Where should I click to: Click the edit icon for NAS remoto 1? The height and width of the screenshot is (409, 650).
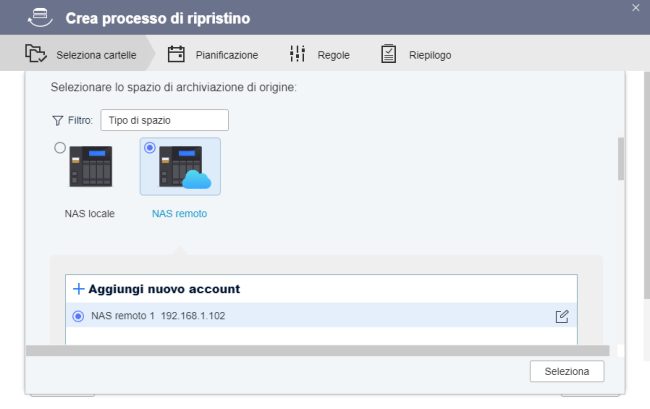click(x=562, y=317)
